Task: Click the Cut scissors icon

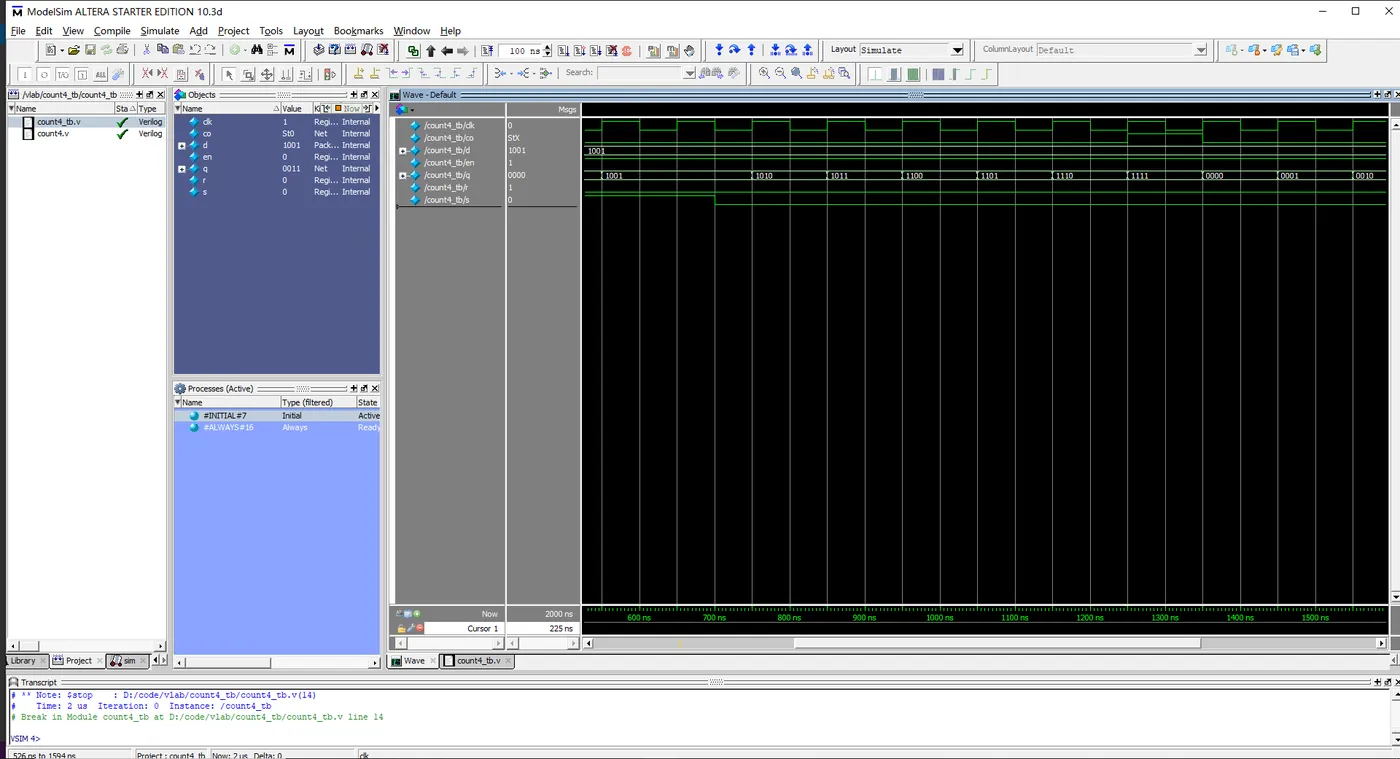Action: 146,50
